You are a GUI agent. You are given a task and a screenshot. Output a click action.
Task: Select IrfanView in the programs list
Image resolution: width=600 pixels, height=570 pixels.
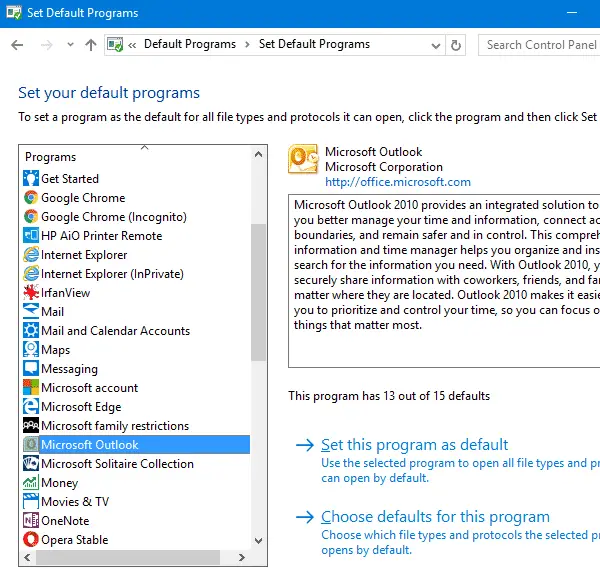(x=136, y=293)
